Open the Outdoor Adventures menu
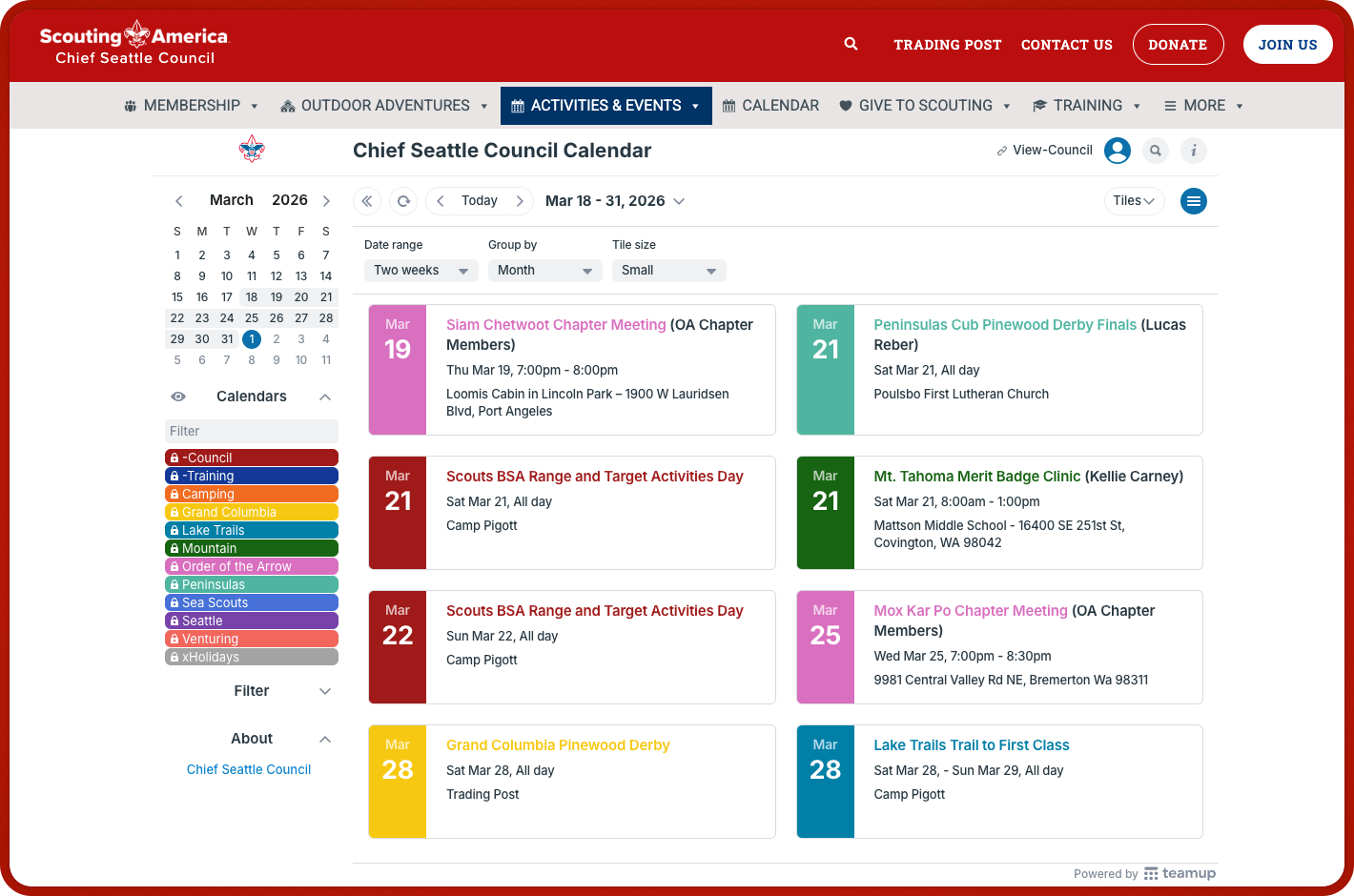Image resolution: width=1354 pixels, height=896 pixels. pyautogui.click(x=384, y=106)
